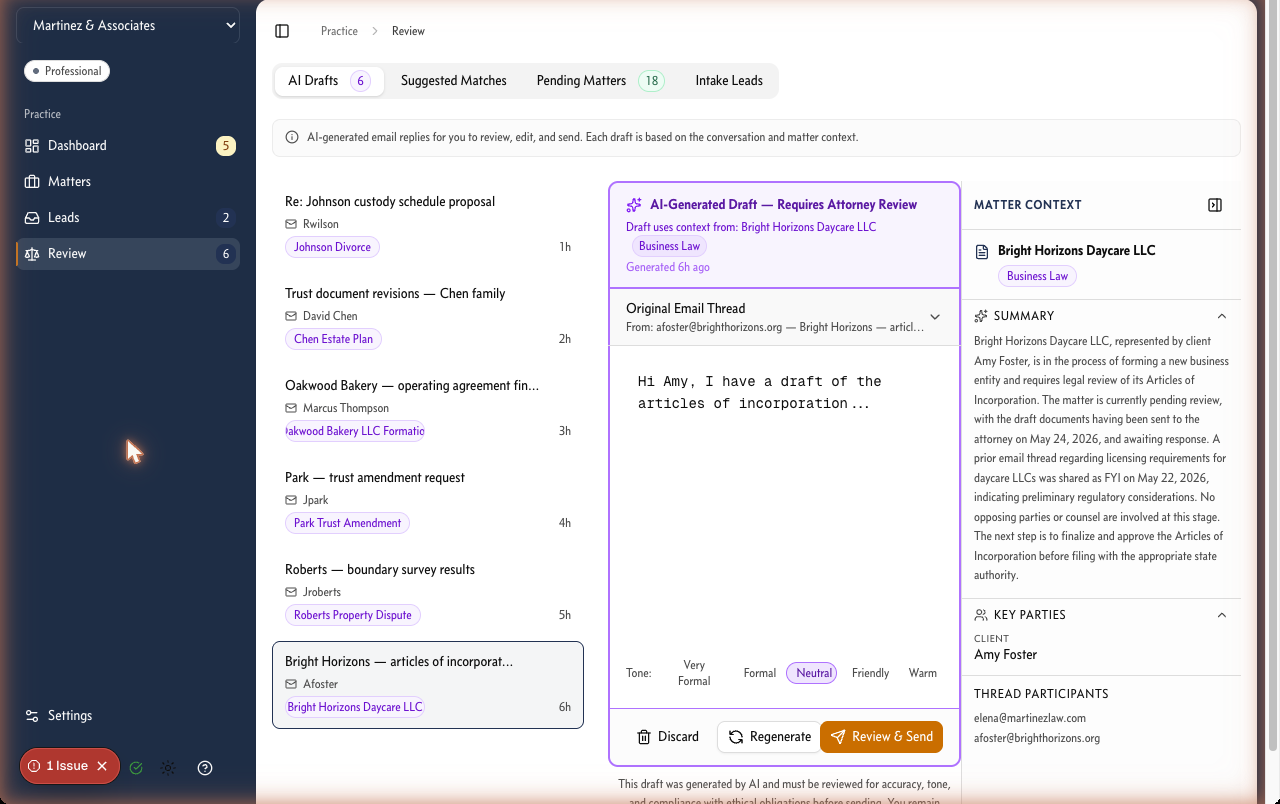Click the green check status icon
Viewport: 1280px width, 804px height.
coord(136,768)
